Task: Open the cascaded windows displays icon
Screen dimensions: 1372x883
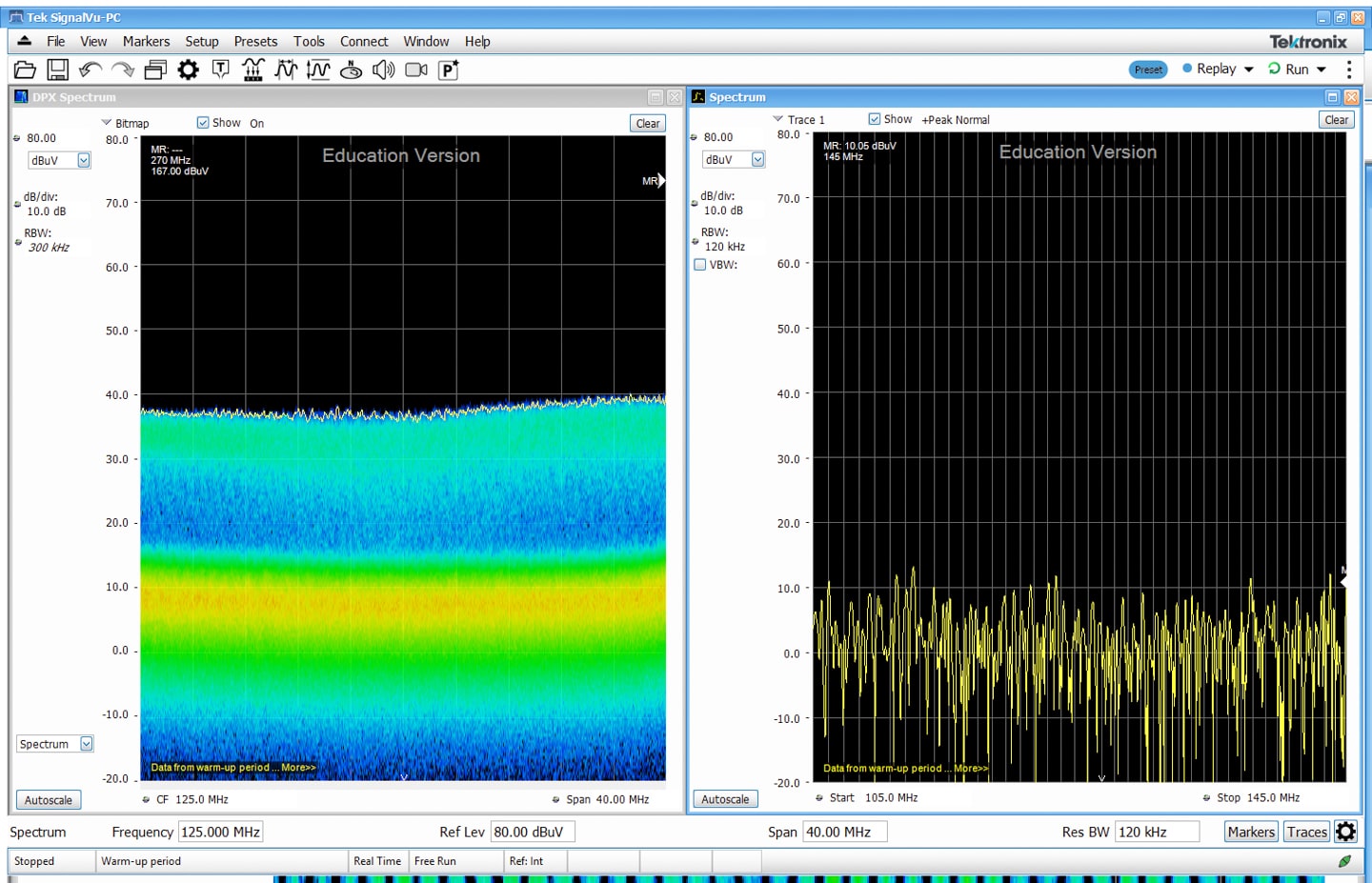Action: (155, 70)
